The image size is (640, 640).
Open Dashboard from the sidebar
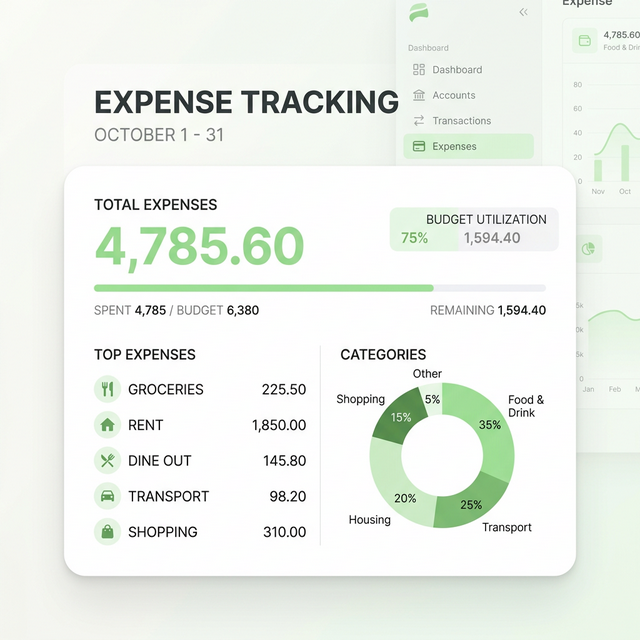click(456, 70)
